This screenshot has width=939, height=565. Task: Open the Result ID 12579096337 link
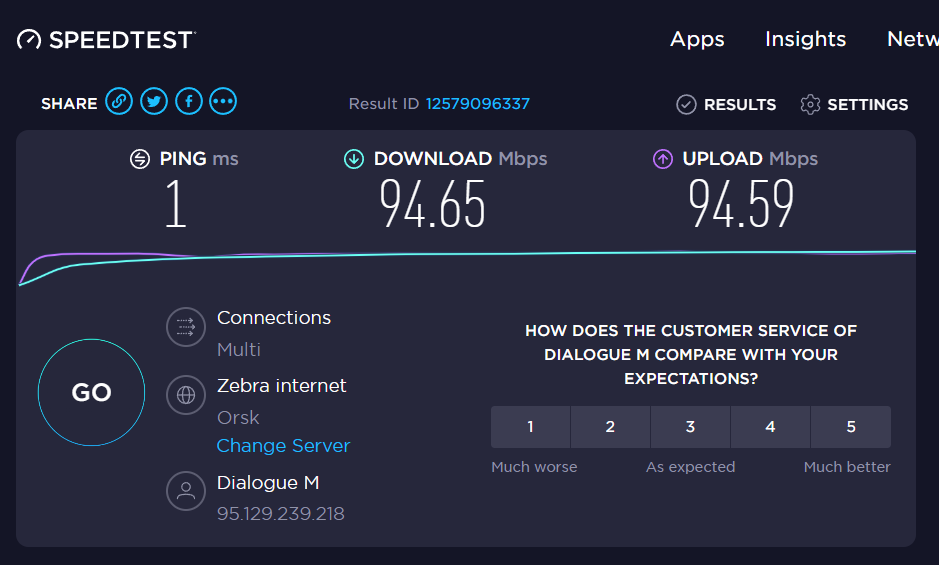point(477,104)
